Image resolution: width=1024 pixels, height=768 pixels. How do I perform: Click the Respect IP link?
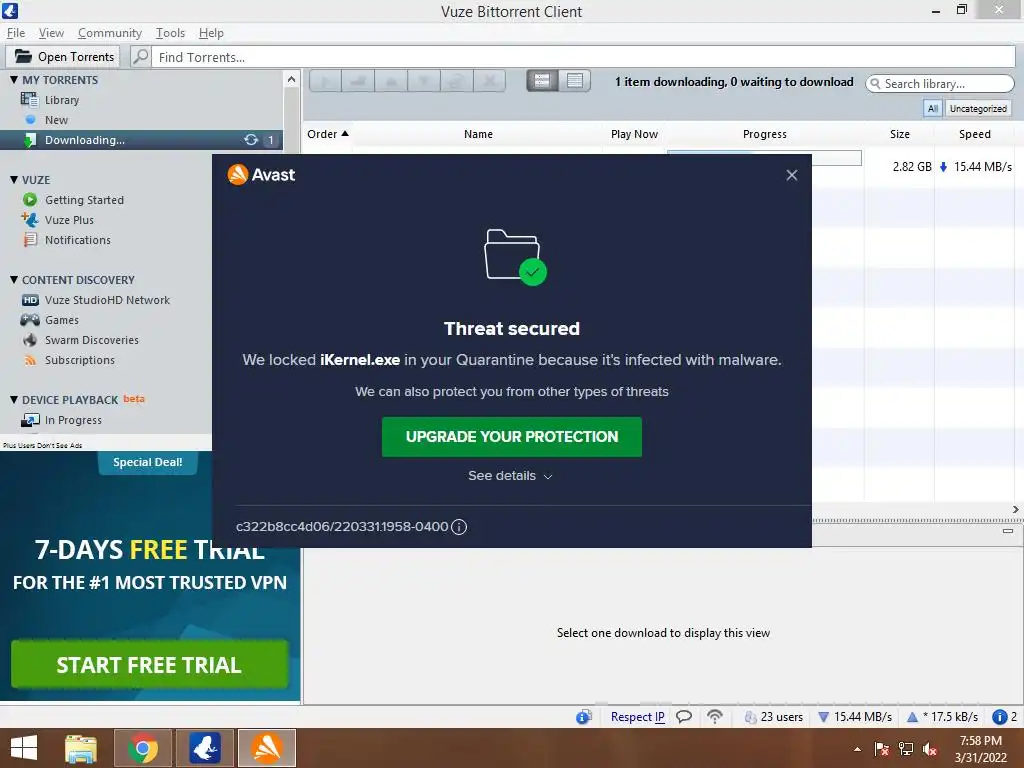tap(637, 716)
